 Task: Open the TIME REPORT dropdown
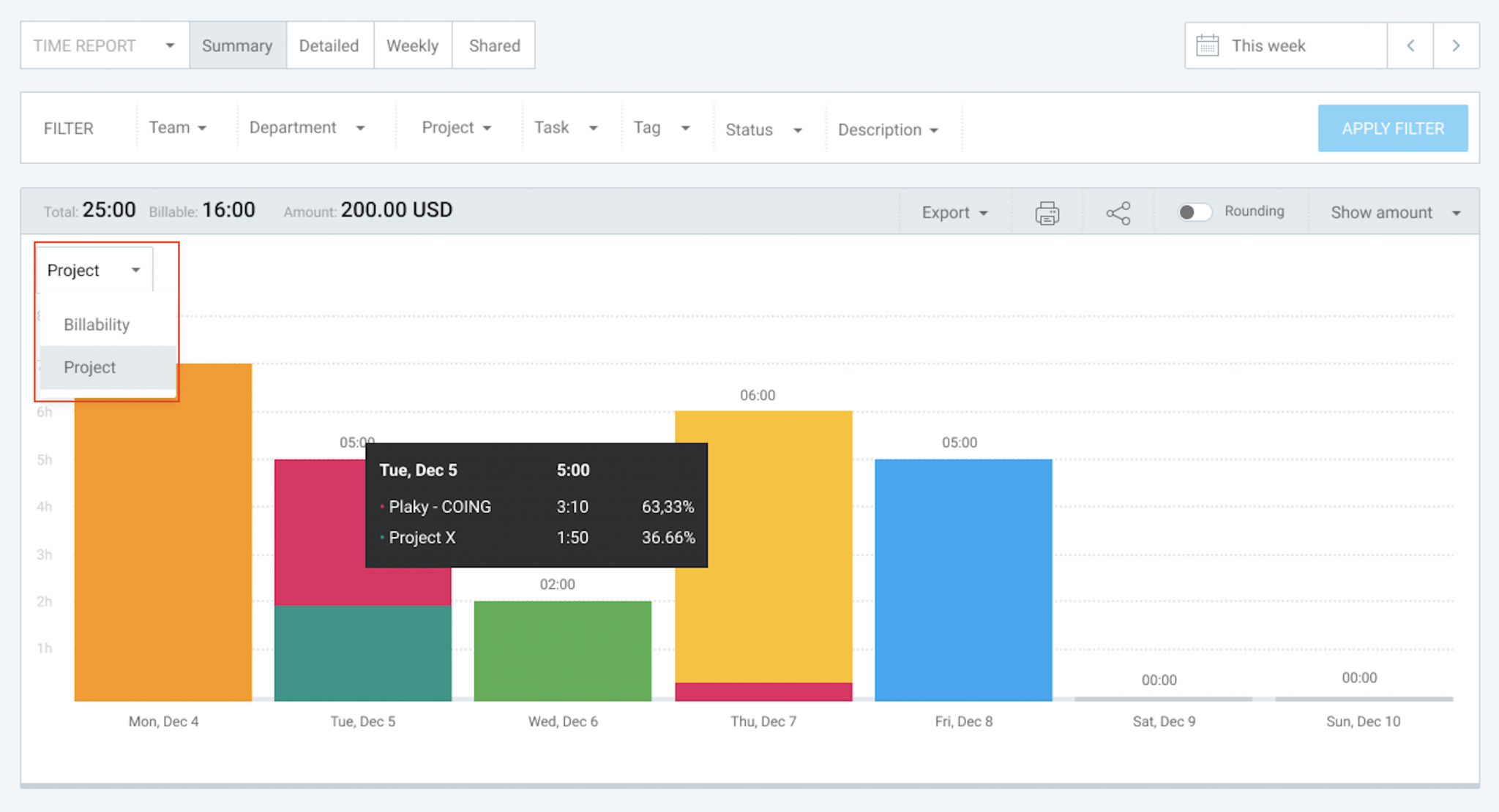[x=104, y=45]
